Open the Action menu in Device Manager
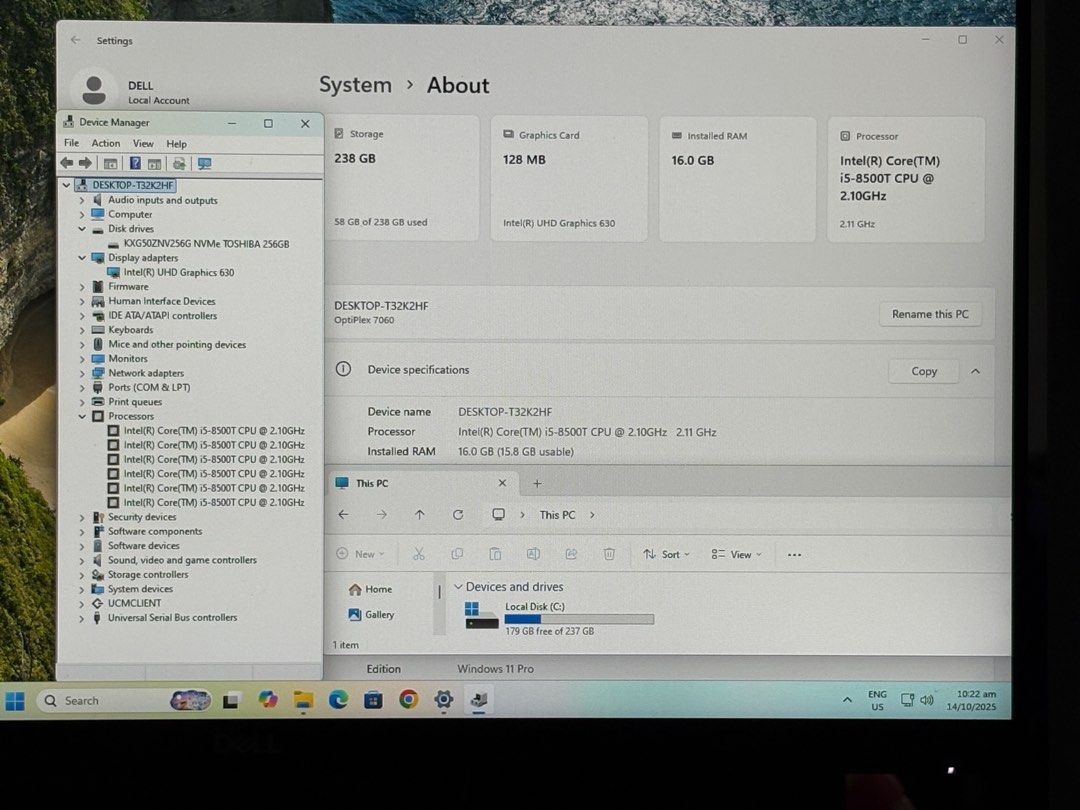This screenshot has height=810, width=1080. pyautogui.click(x=106, y=144)
